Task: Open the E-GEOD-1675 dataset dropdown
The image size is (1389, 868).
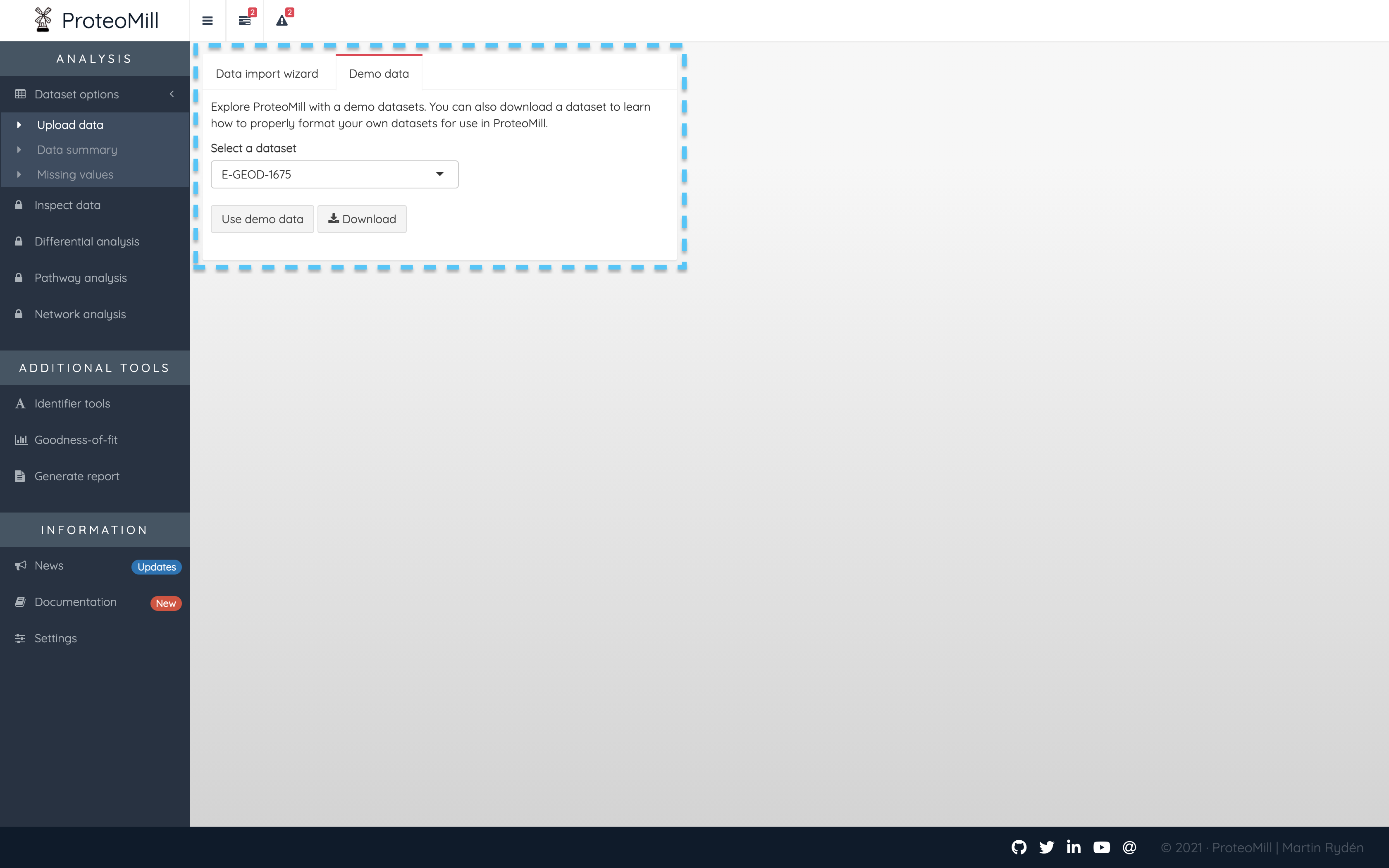Action: 334,174
